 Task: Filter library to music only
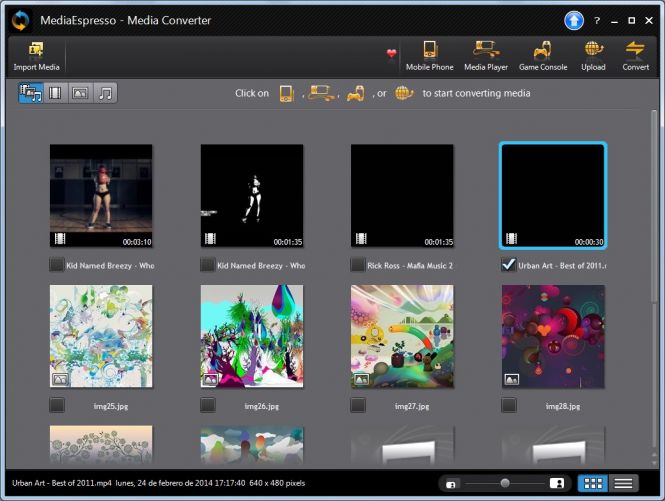coord(105,93)
